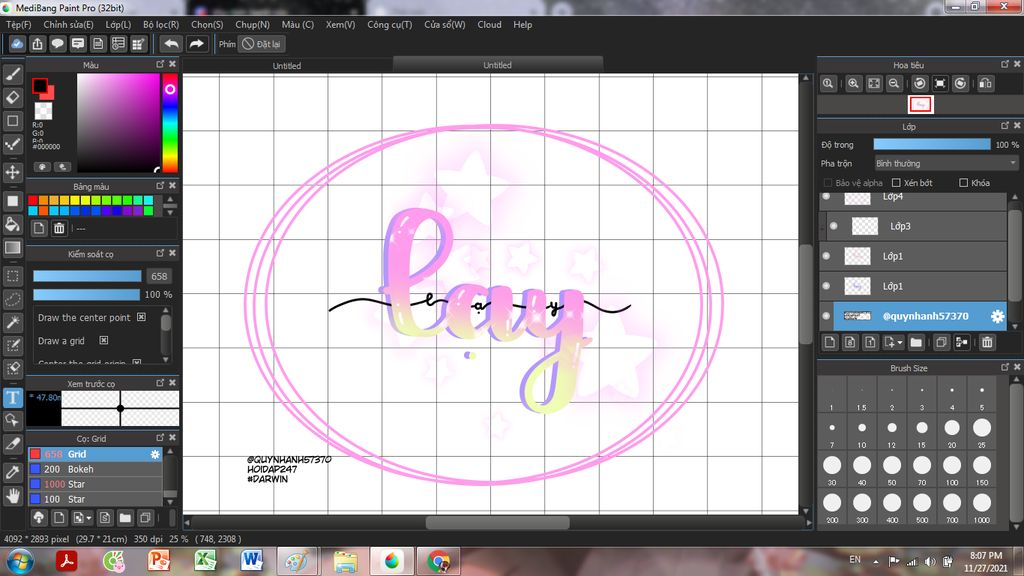Switch to first Untitled canvas tab

[x=287, y=65]
